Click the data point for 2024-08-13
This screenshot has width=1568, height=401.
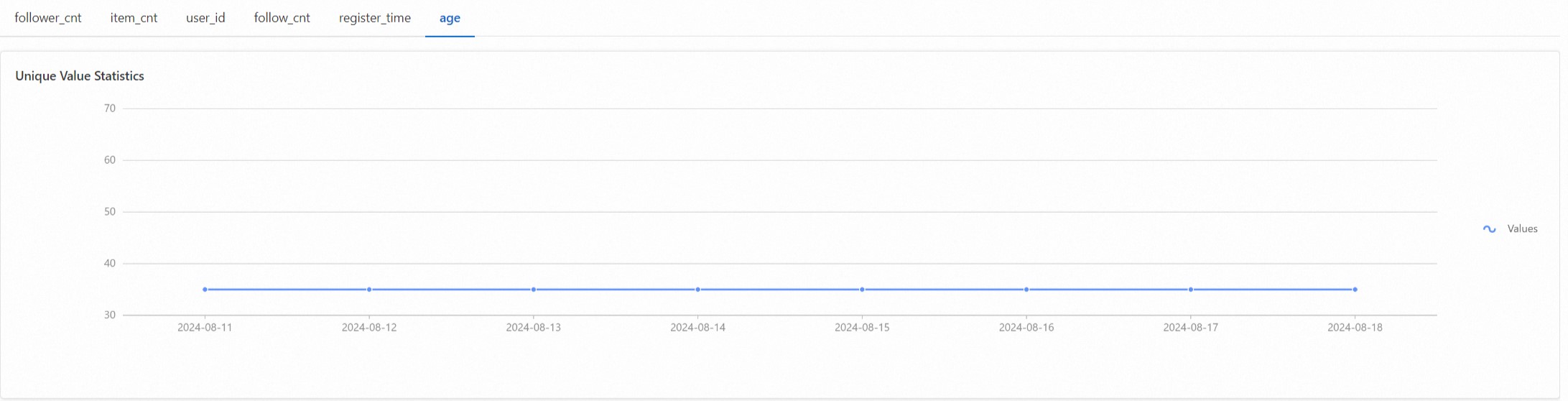tap(534, 290)
